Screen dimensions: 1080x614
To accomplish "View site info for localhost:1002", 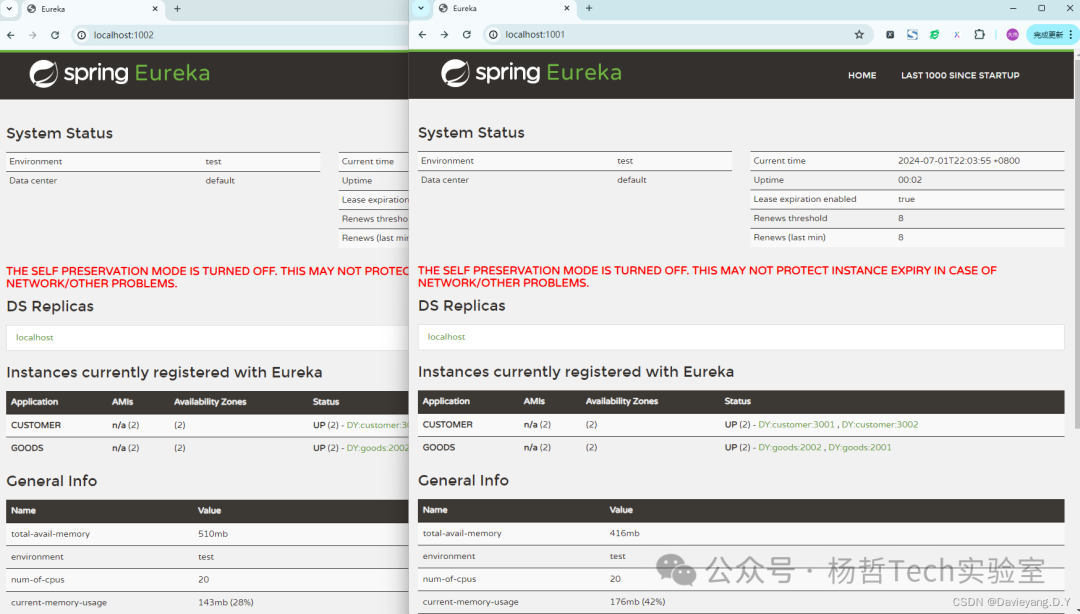I will [82, 35].
